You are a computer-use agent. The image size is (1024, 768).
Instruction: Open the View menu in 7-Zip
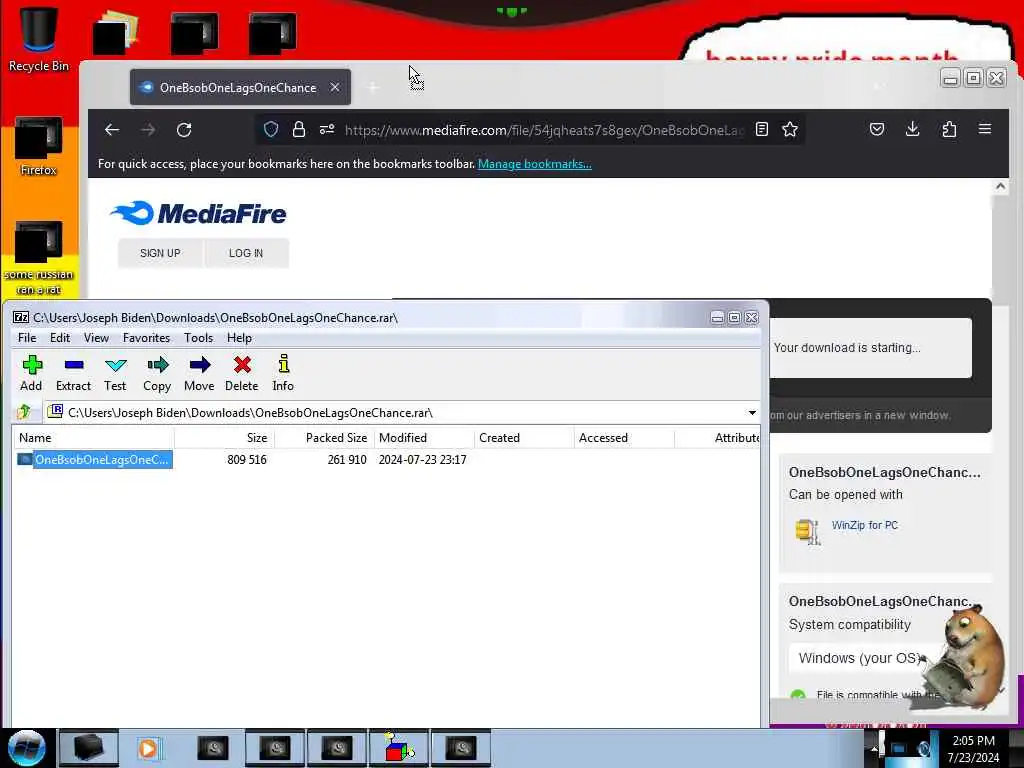point(96,338)
